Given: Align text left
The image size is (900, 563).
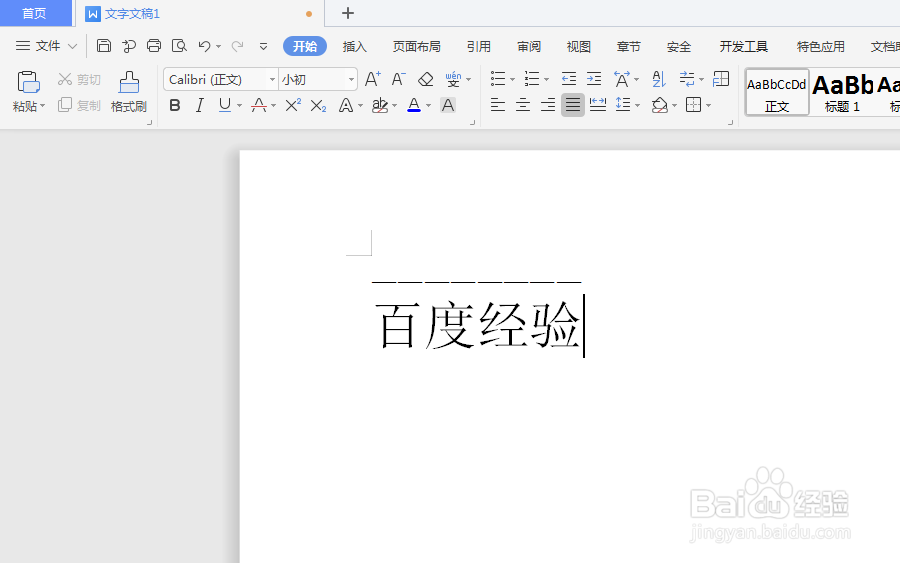Looking at the screenshot, I should click(498, 104).
